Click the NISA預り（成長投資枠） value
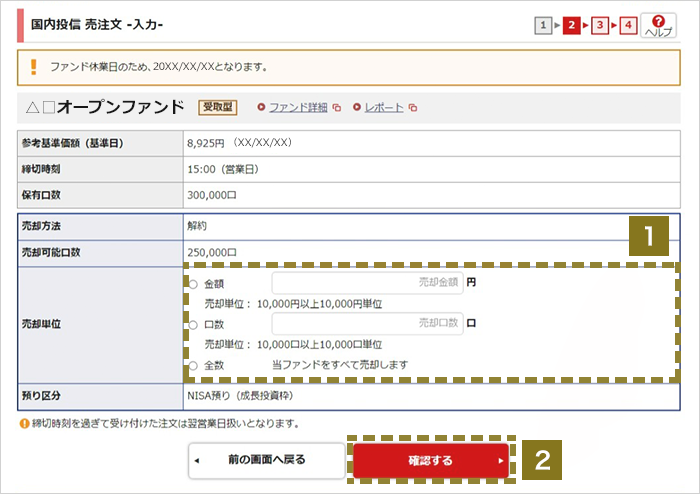Viewport: 700px width, 494px height. pyautogui.click(x=240, y=396)
